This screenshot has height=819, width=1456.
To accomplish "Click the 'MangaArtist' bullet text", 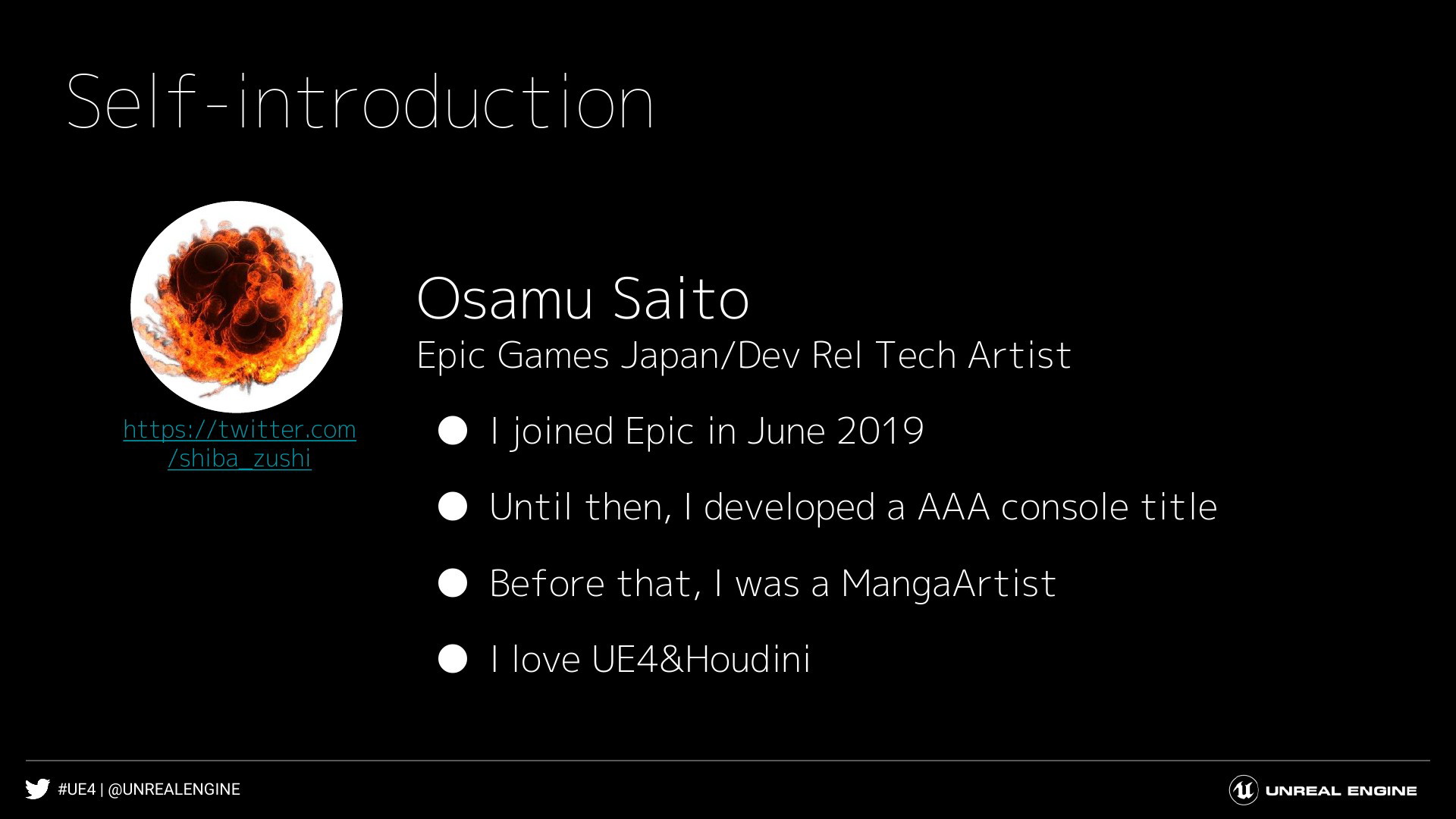I will click(773, 583).
